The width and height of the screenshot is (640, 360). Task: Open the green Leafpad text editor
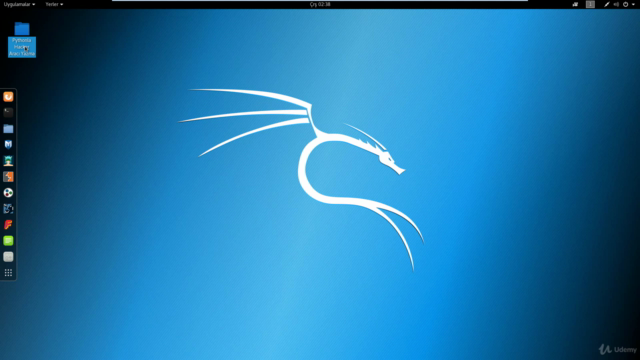[x=8, y=241]
